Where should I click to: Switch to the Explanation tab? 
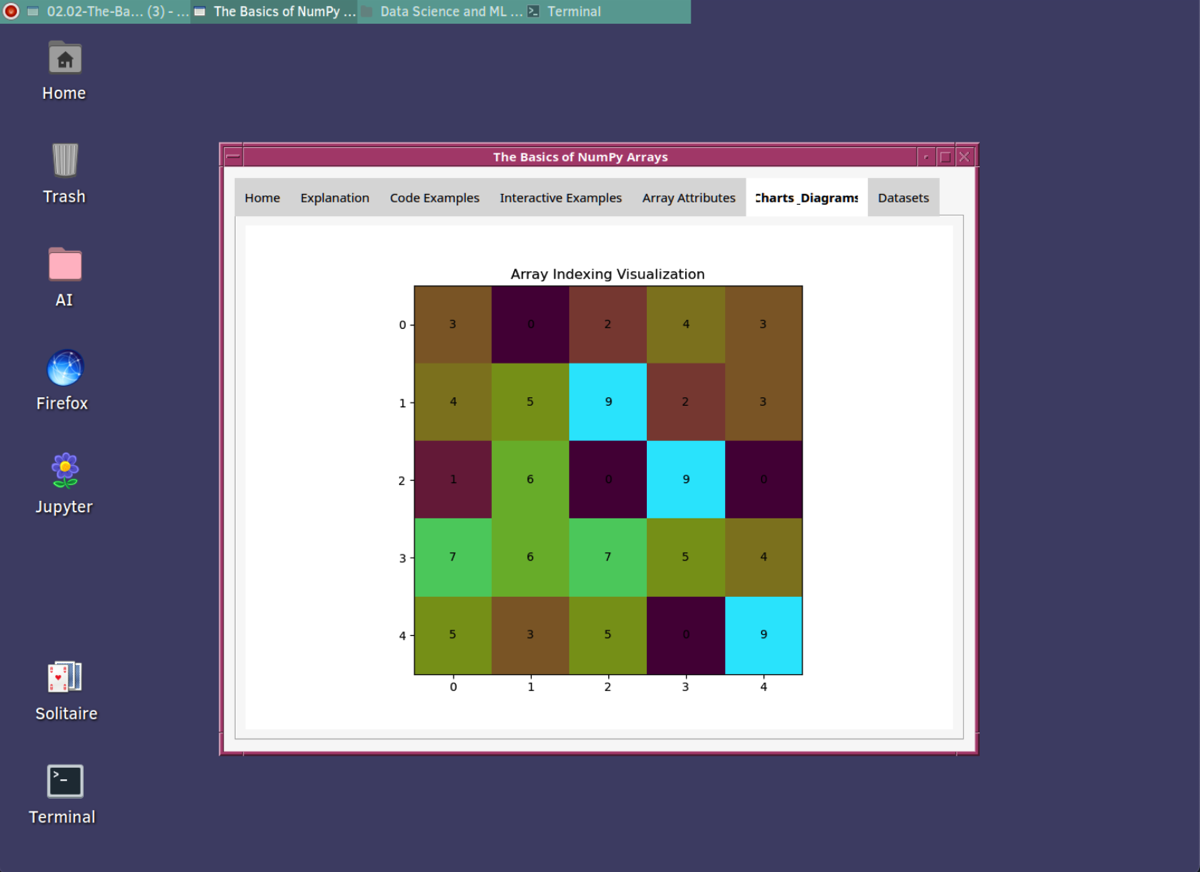coord(335,198)
